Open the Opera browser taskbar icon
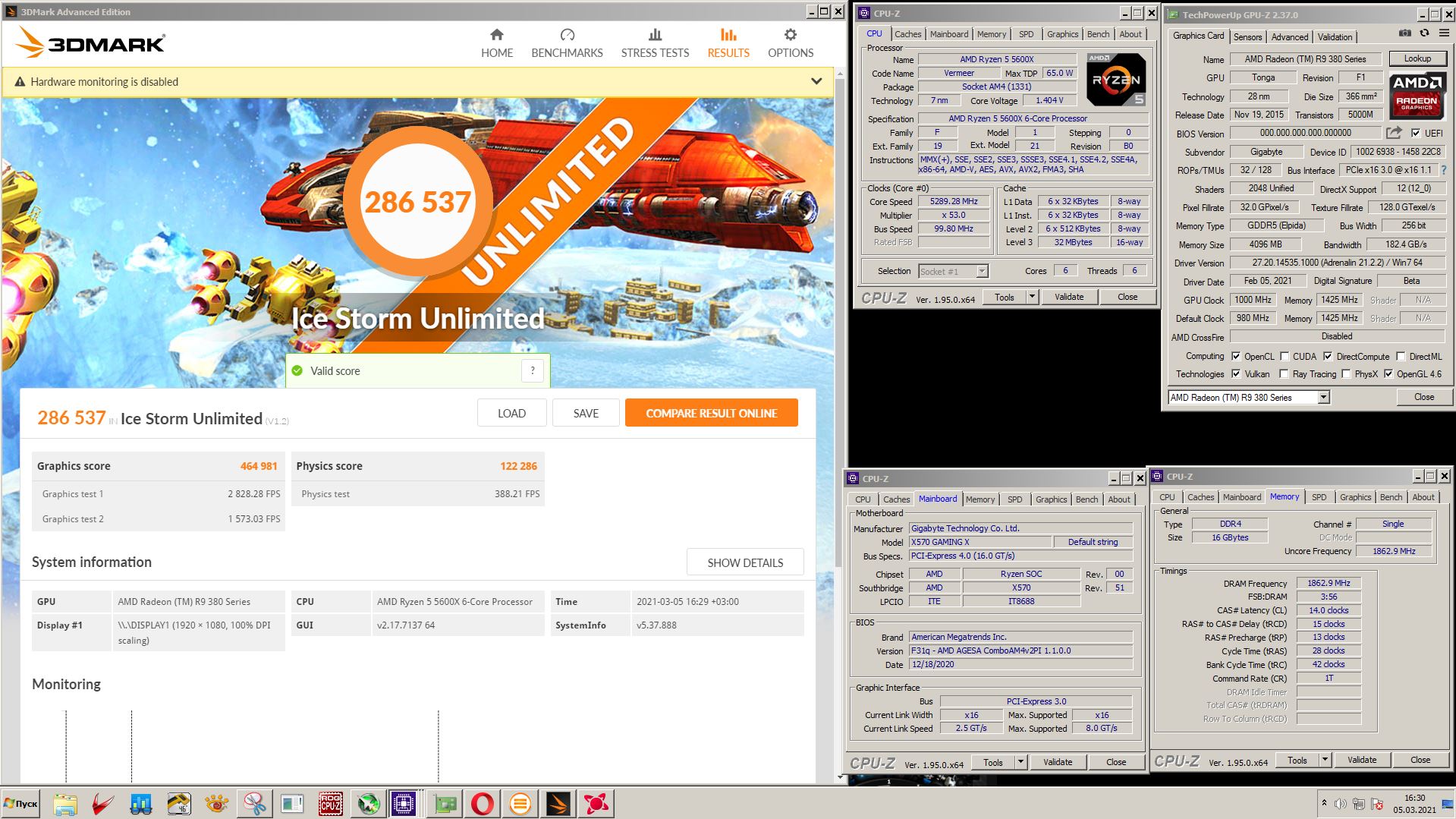This screenshot has height=819, width=1456. tap(483, 803)
